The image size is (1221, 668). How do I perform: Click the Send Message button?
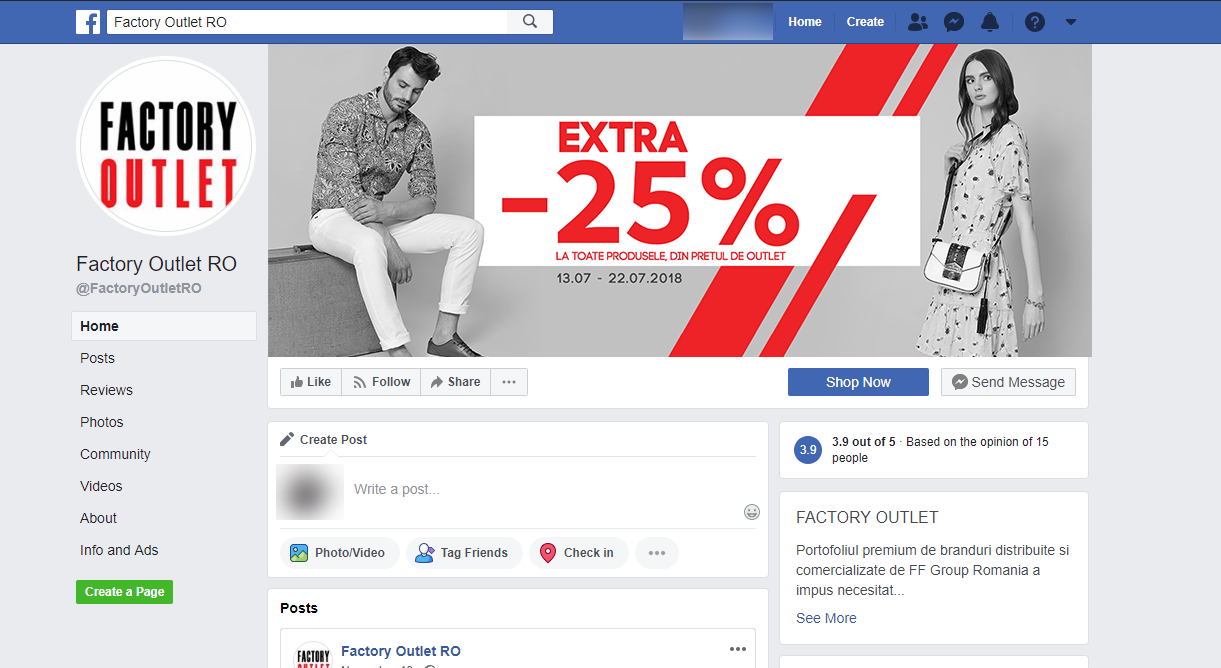[x=1008, y=382]
